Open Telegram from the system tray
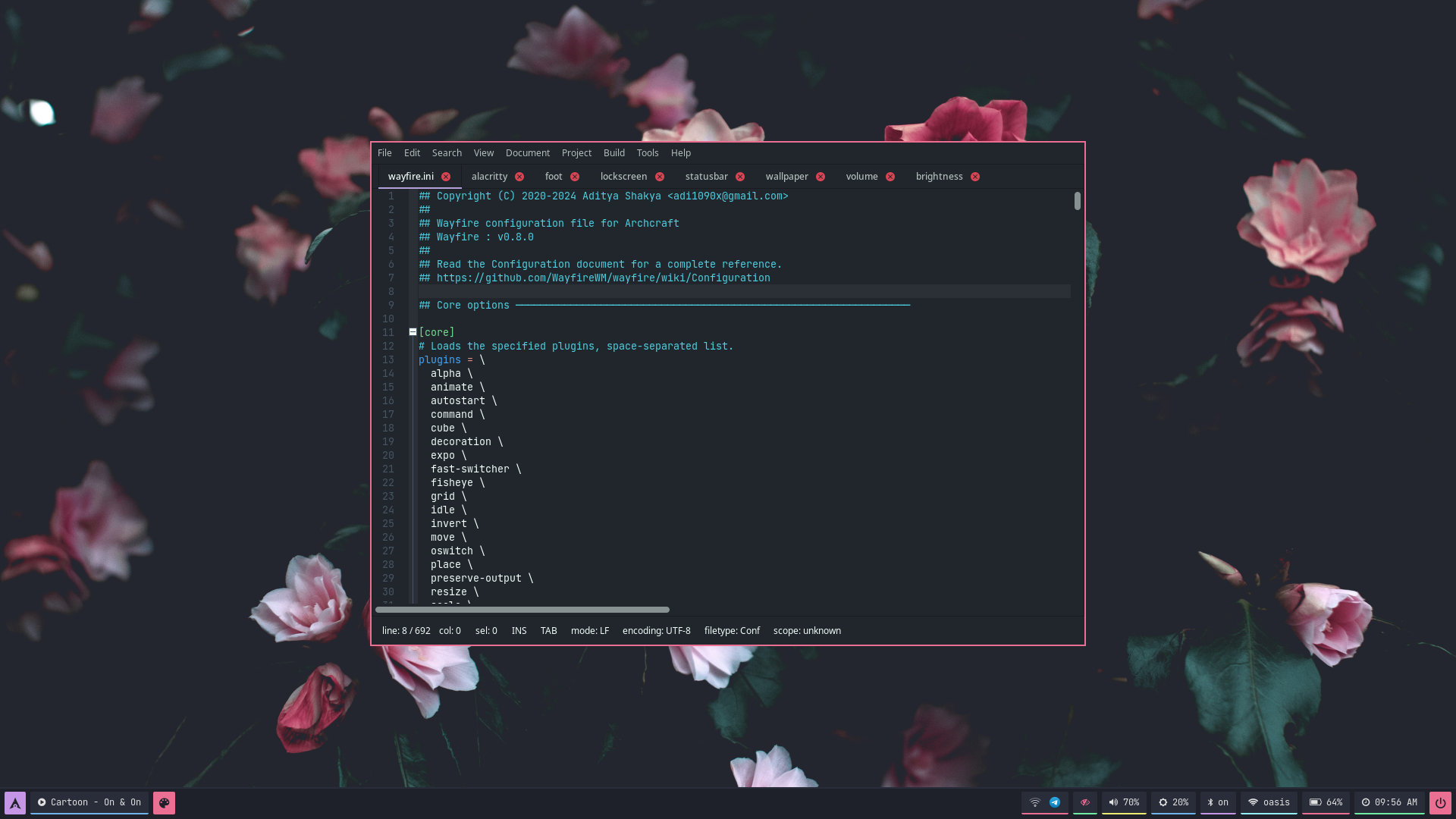 (1055, 802)
